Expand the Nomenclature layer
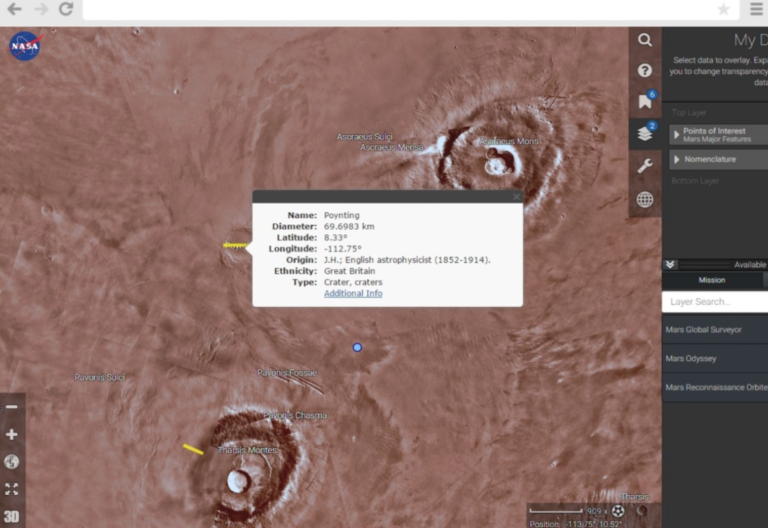The width and height of the screenshot is (768, 528). (x=677, y=160)
